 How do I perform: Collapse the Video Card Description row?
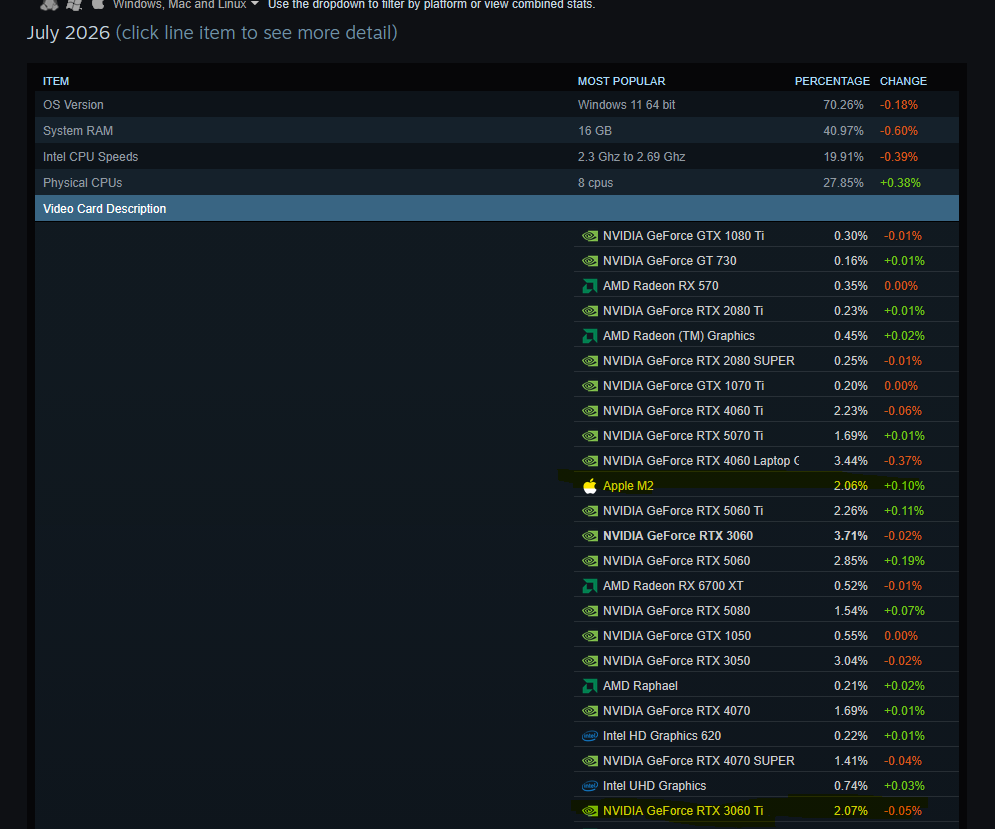[x=497, y=209]
